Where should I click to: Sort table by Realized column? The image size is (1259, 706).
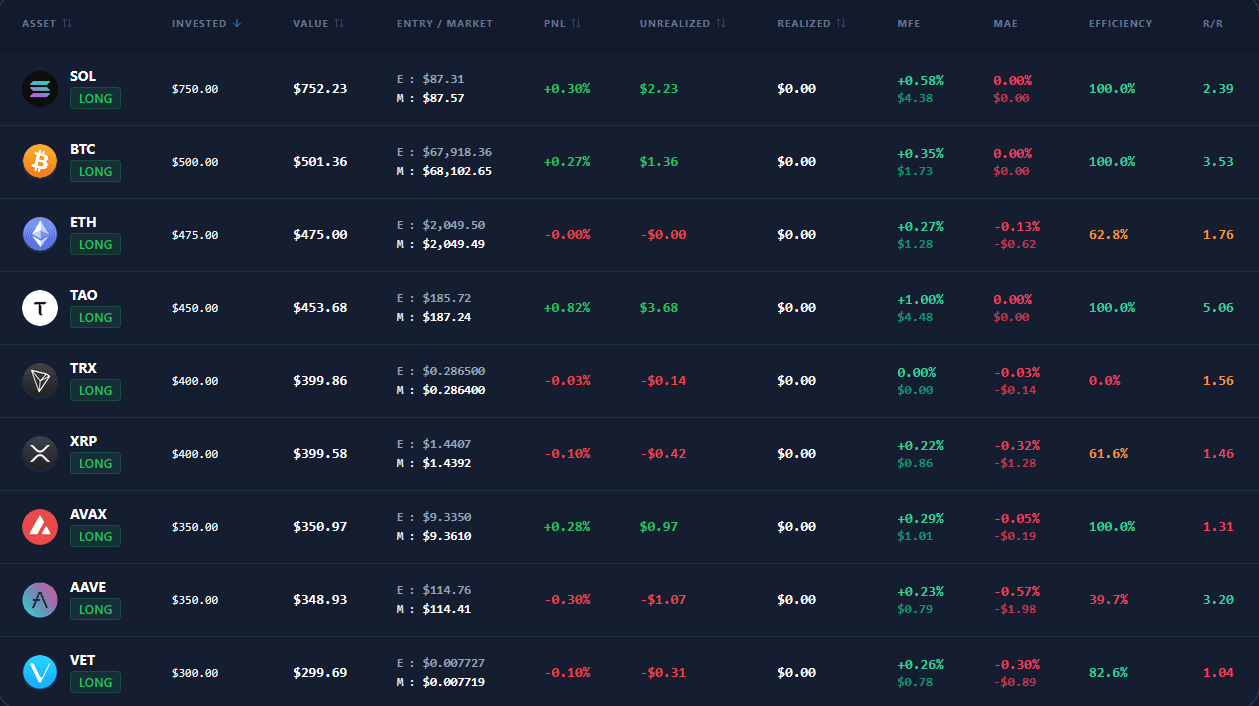coord(812,23)
